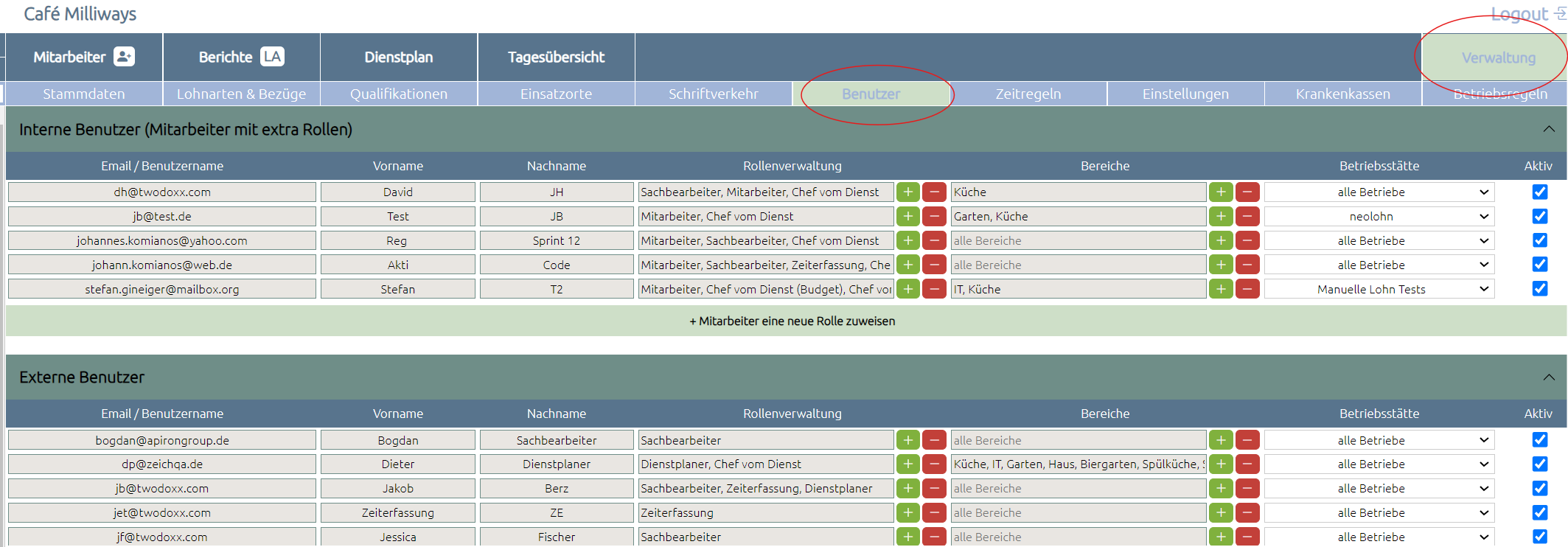Add a role for johannes.komianos@yahoo.com
1568x547 pixels.
click(908, 240)
